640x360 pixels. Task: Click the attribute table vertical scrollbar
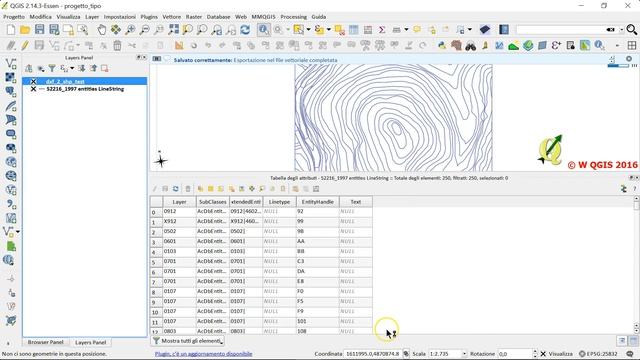click(x=636, y=264)
